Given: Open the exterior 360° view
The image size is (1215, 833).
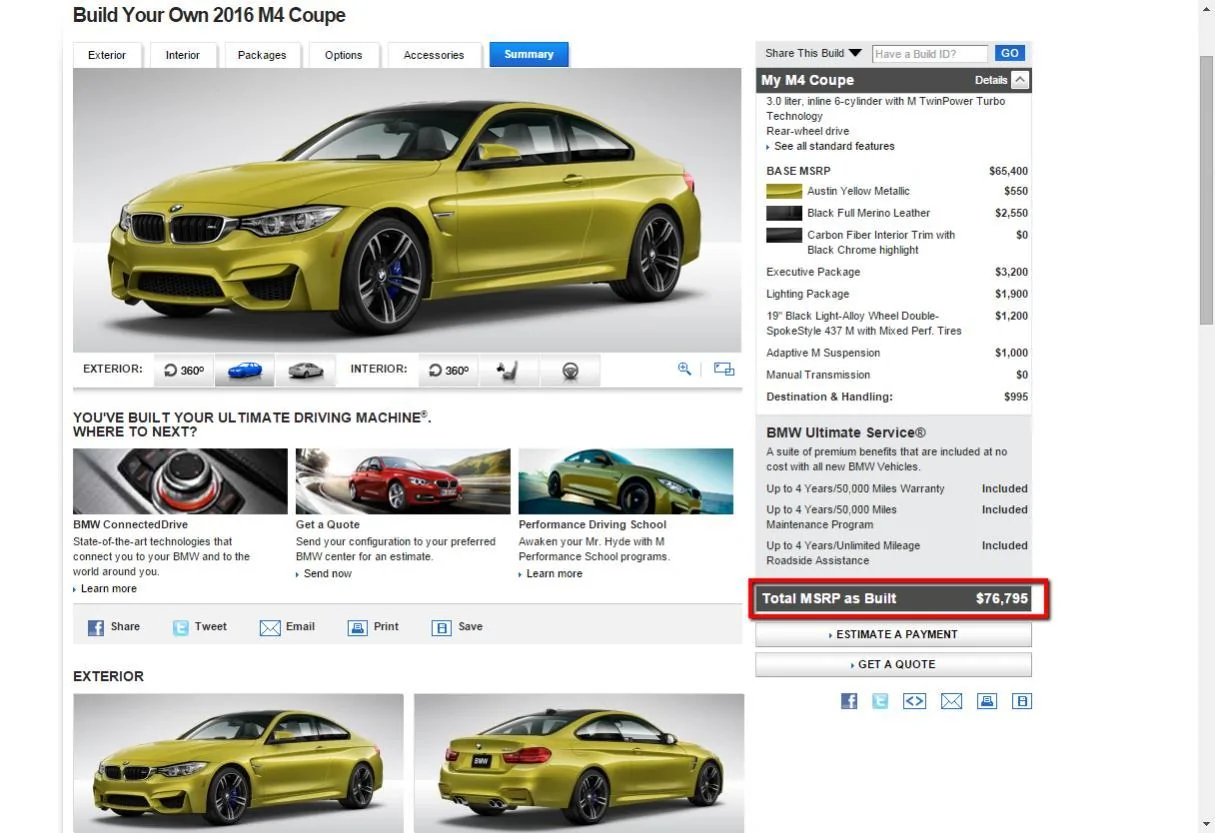Looking at the screenshot, I should click(184, 370).
